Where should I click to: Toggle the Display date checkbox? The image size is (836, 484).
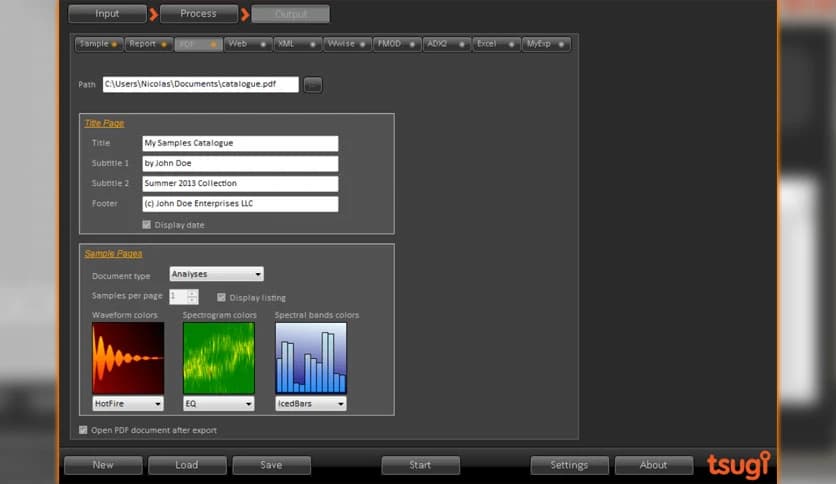point(147,225)
